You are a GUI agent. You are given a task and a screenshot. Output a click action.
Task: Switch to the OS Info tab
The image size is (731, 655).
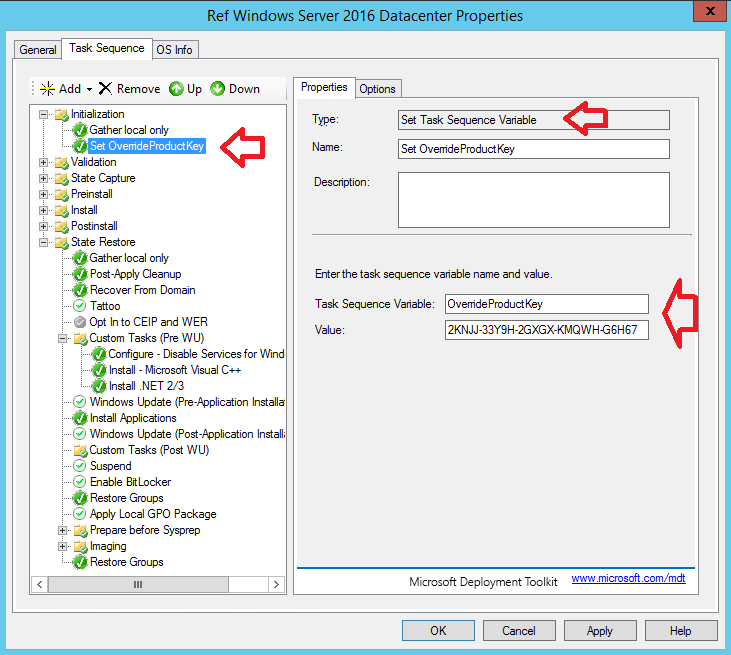click(x=175, y=50)
